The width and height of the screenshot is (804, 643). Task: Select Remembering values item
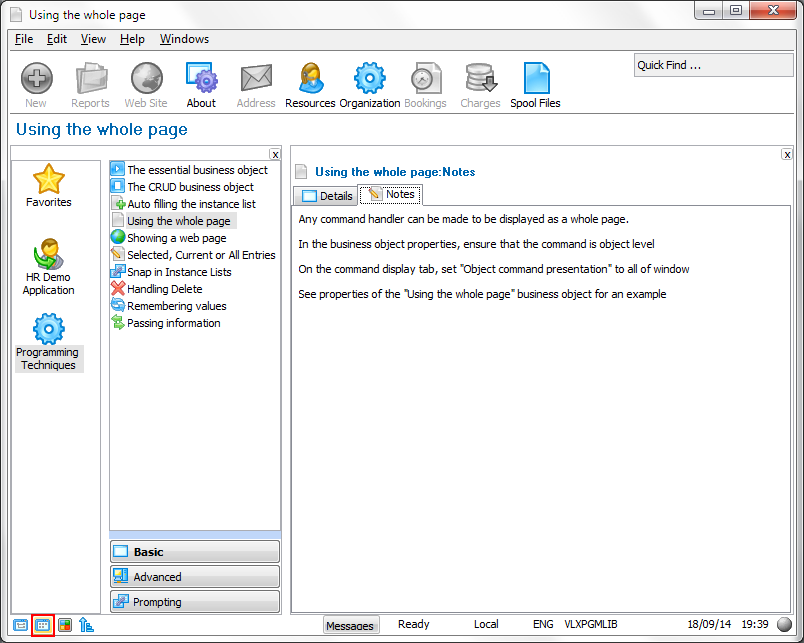tap(177, 306)
